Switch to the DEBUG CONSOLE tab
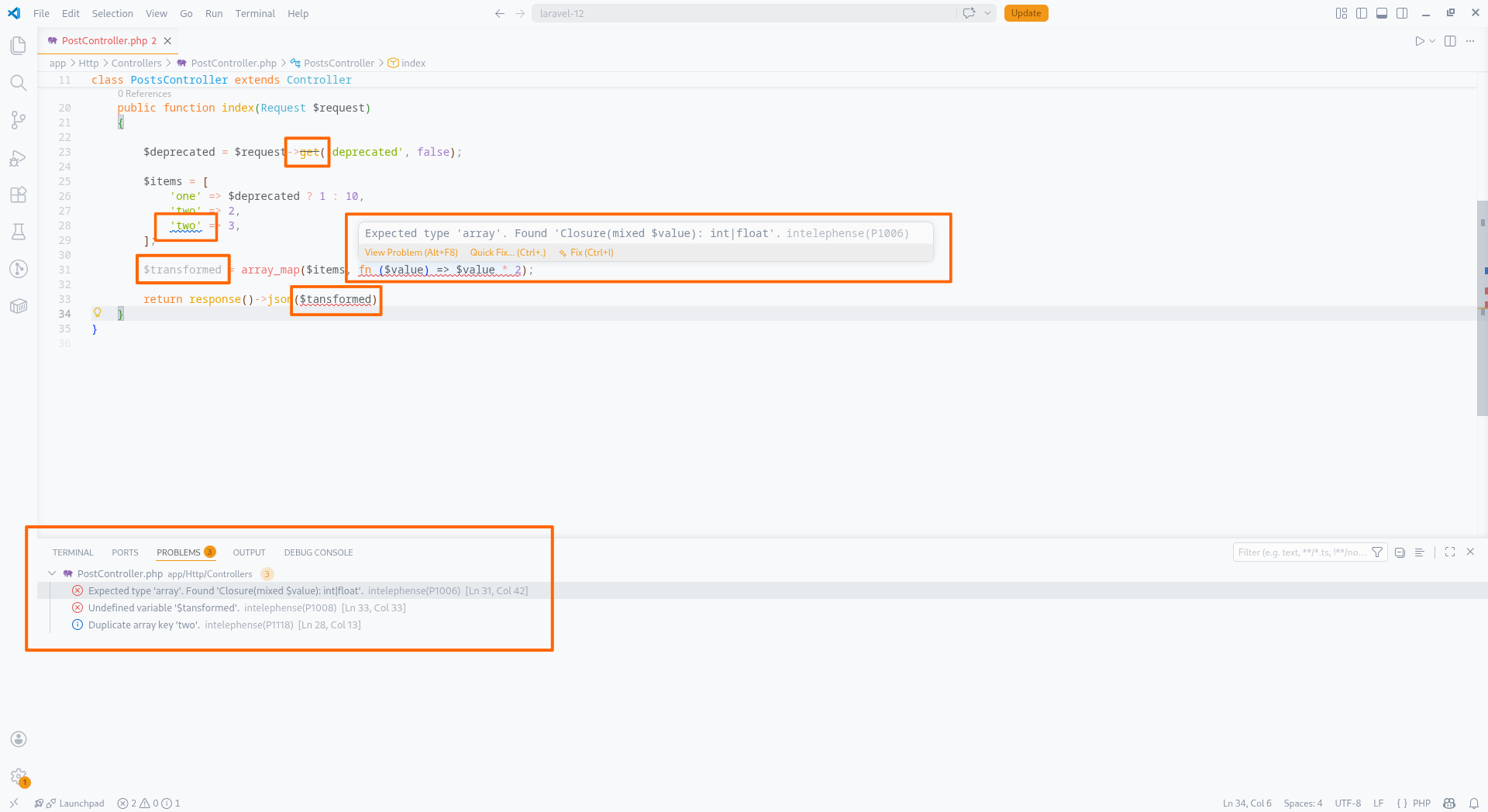This screenshot has width=1488, height=812. pyautogui.click(x=319, y=552)
